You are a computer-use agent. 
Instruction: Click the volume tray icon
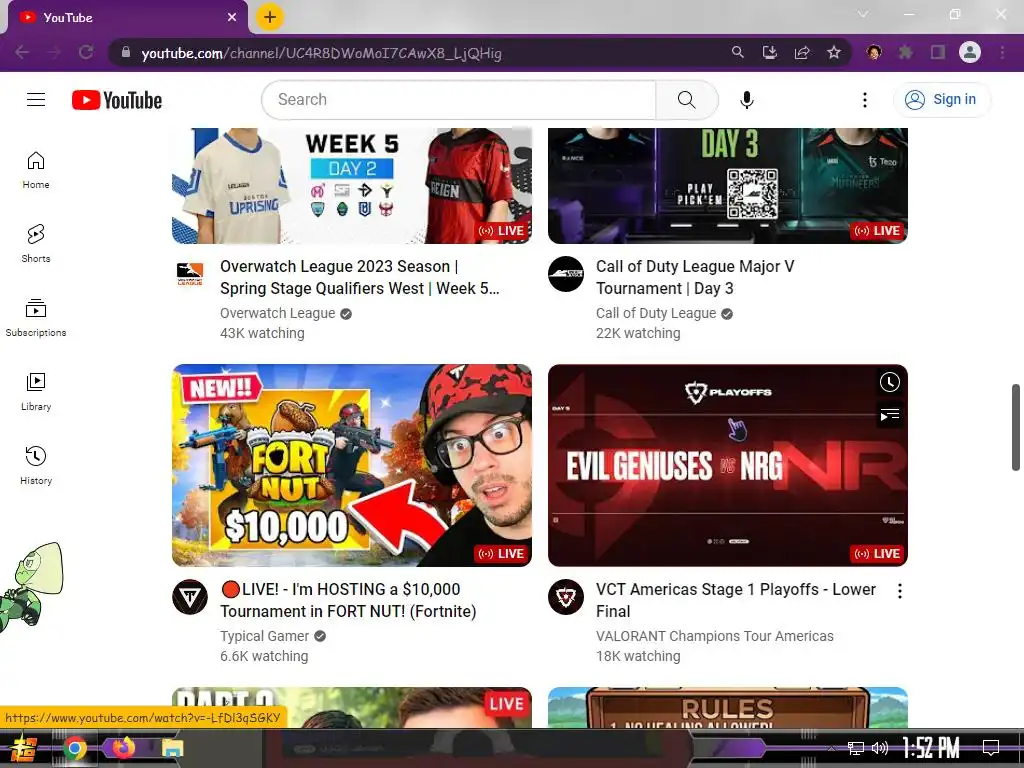pyautogui.click(x=880, y=748)
